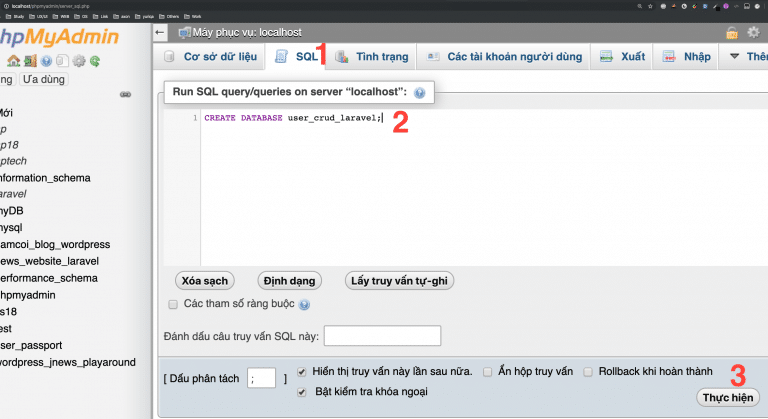Reload navigation panel with green refresh icon
This screenshot has height=419, width=768.
coord(95,61)
